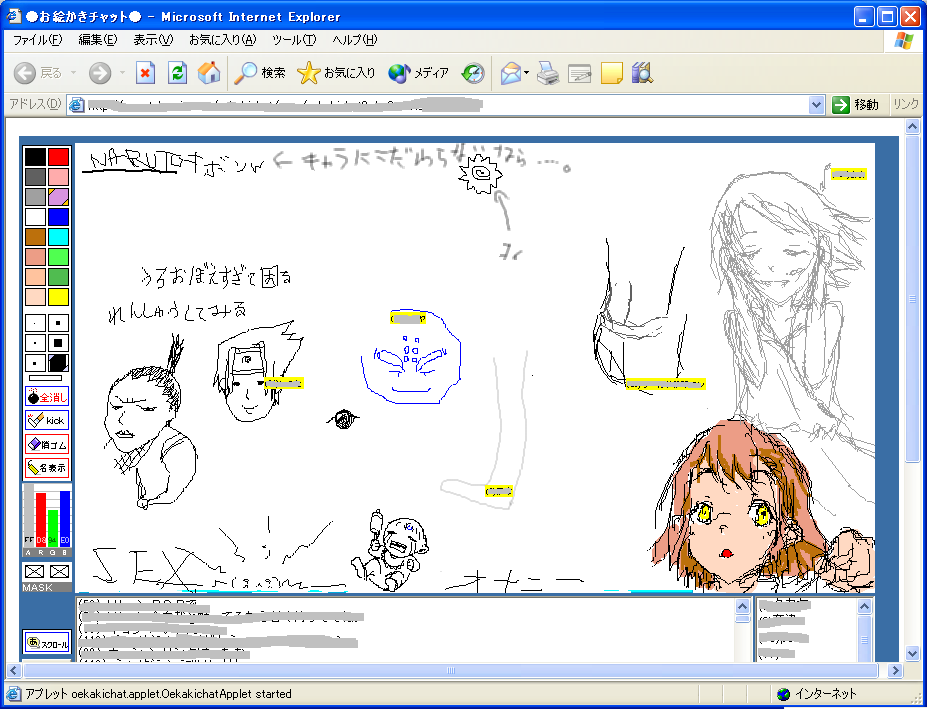Click the Print printer icon
The height and width of the screenshot is (709, 927).
[x=548, y=73]
